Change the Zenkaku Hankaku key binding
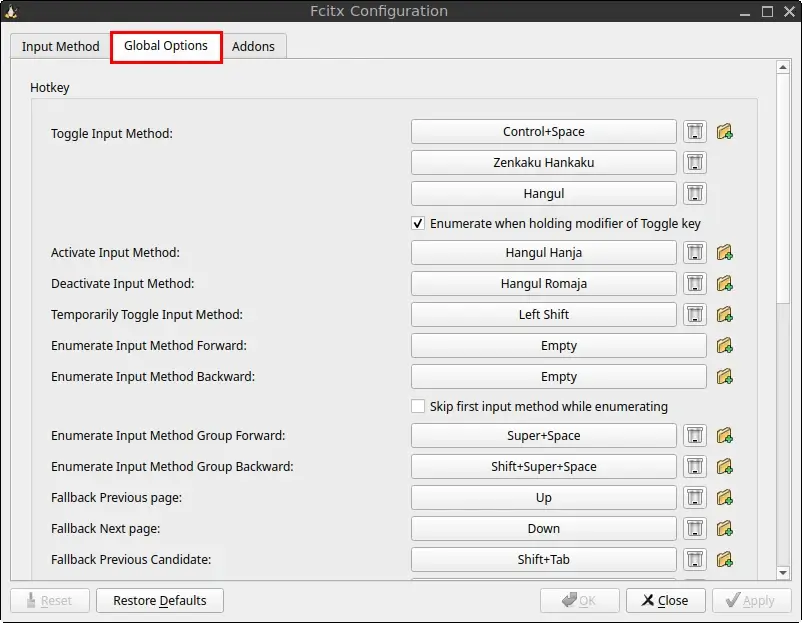 click(544, 163)
